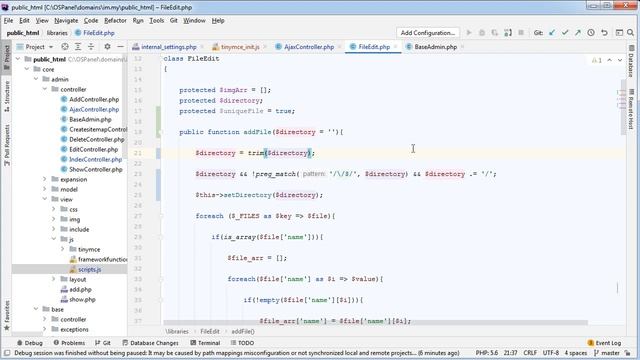Viewport: 640px width, 360px height.
Task: Expand the model folder
Action: (x=45, y=189)
